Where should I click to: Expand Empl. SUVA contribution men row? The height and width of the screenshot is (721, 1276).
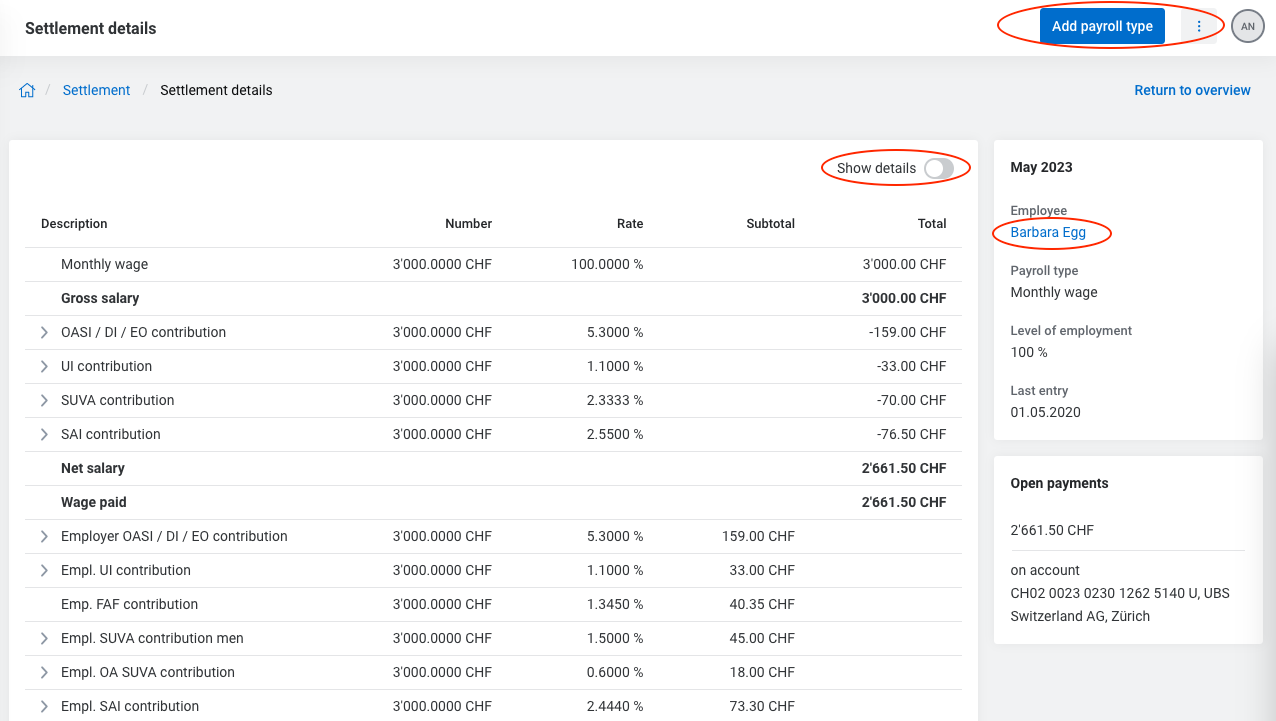(x=44, y=638)
